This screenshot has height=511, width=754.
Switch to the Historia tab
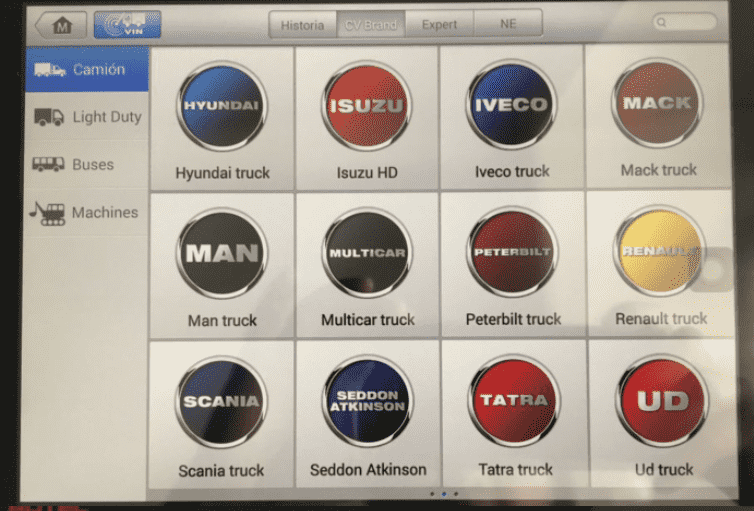[x=302, y=25]
